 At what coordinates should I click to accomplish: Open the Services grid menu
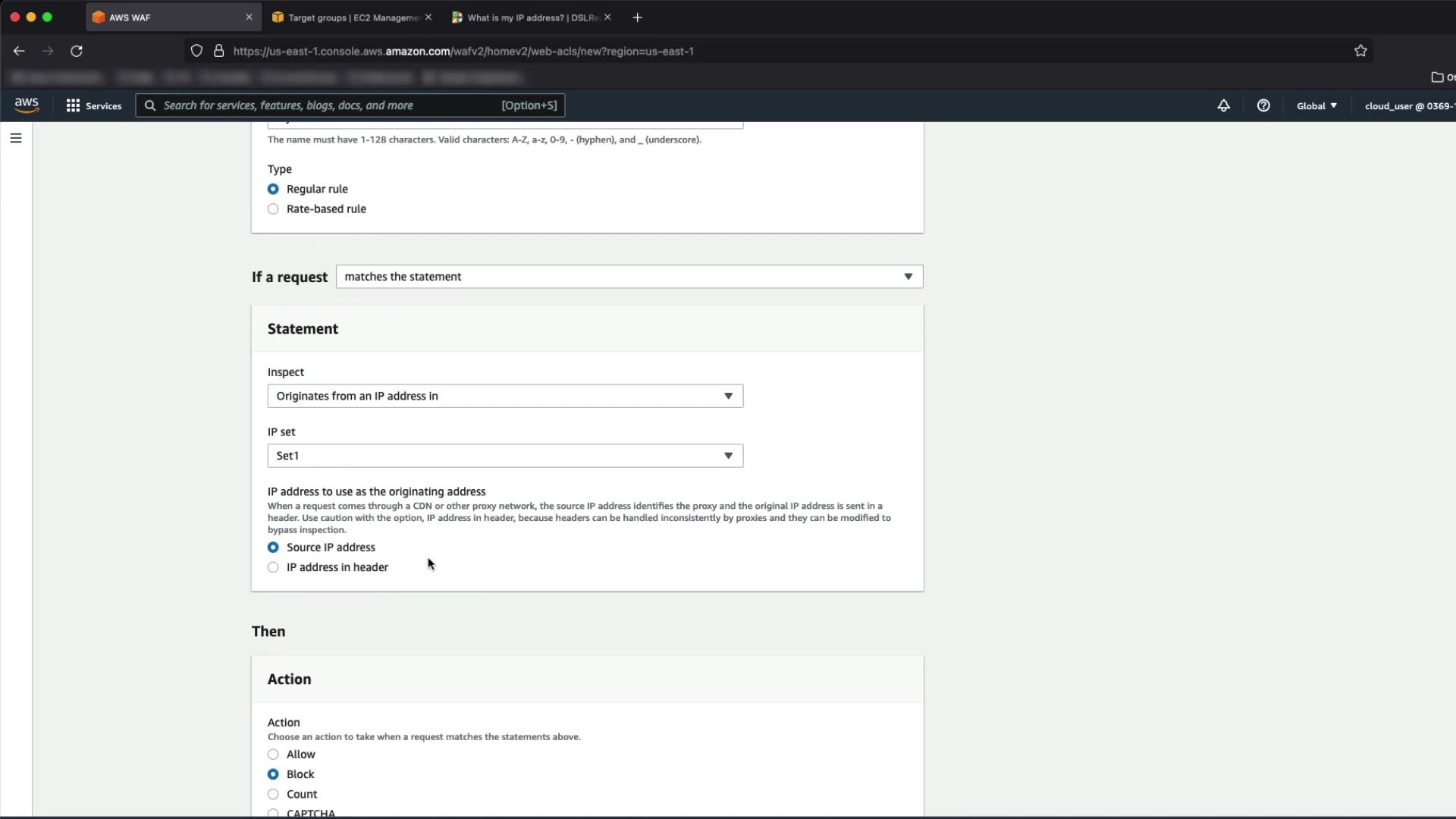click(x=93, y=105)
